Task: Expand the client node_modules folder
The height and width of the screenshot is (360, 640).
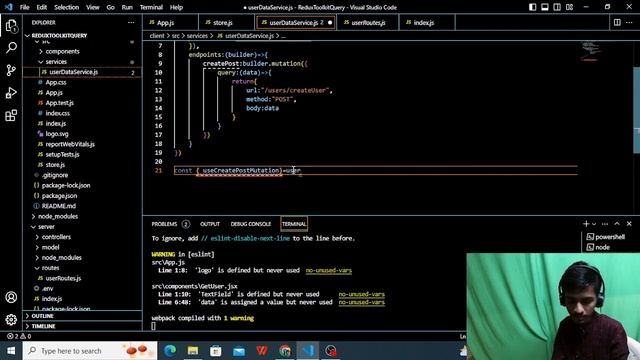Action: (x=57, y=216)
